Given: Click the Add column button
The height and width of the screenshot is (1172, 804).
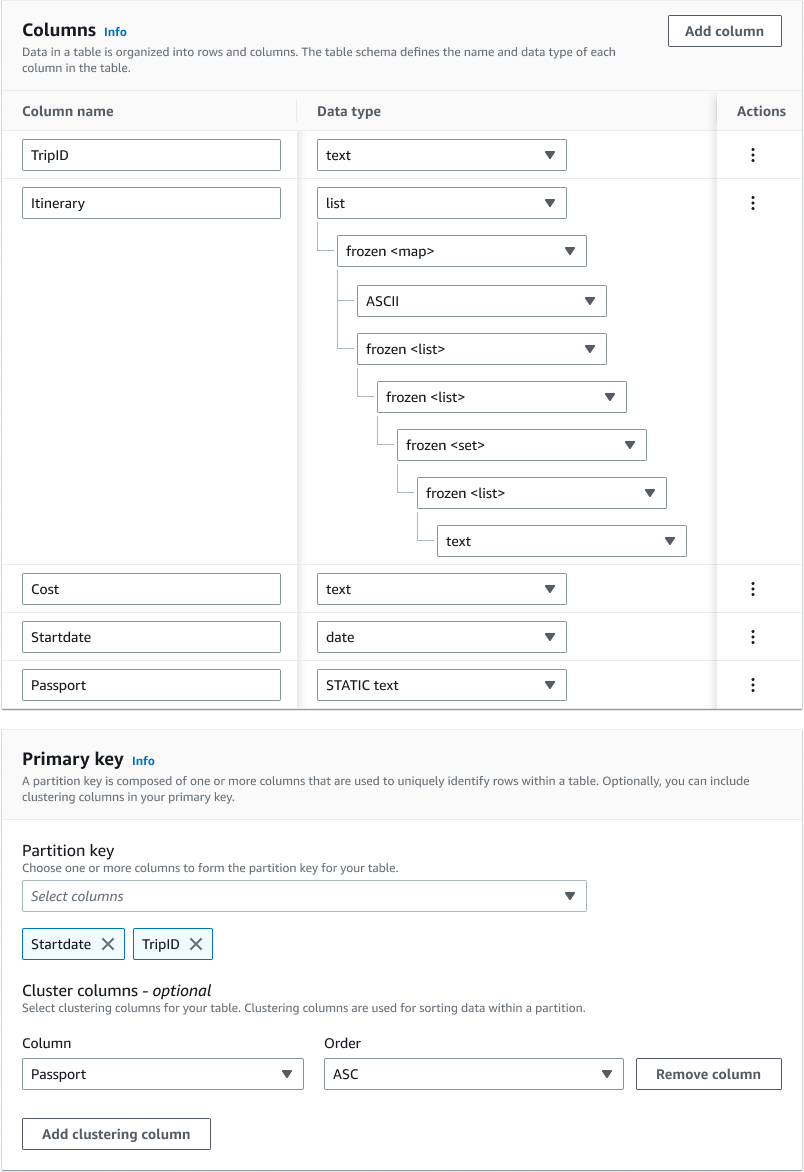Looking at the screenshot, I should pyautogui.click(x=724, y=30).
